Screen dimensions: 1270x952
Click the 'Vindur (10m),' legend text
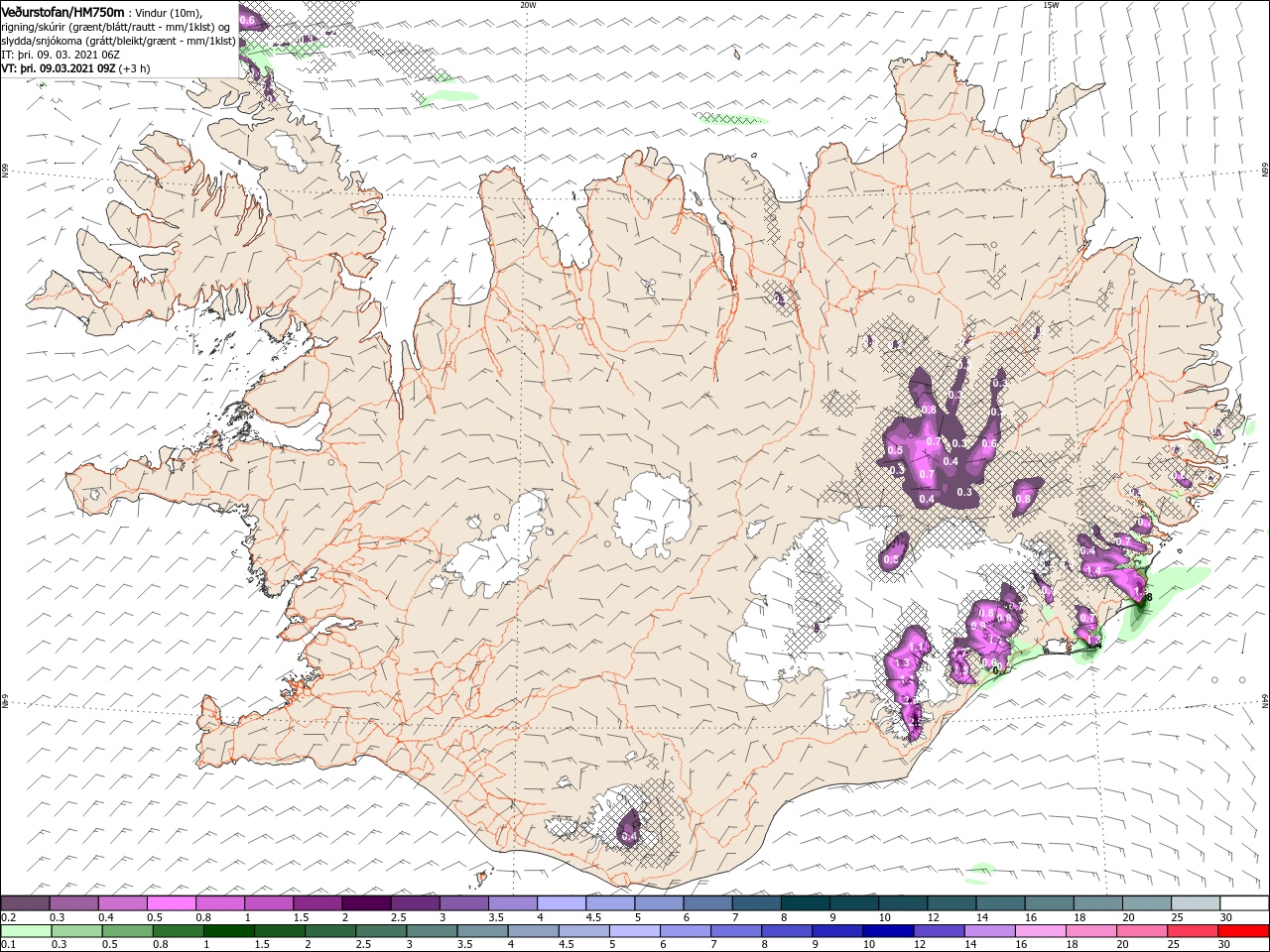tap(168, 12)
